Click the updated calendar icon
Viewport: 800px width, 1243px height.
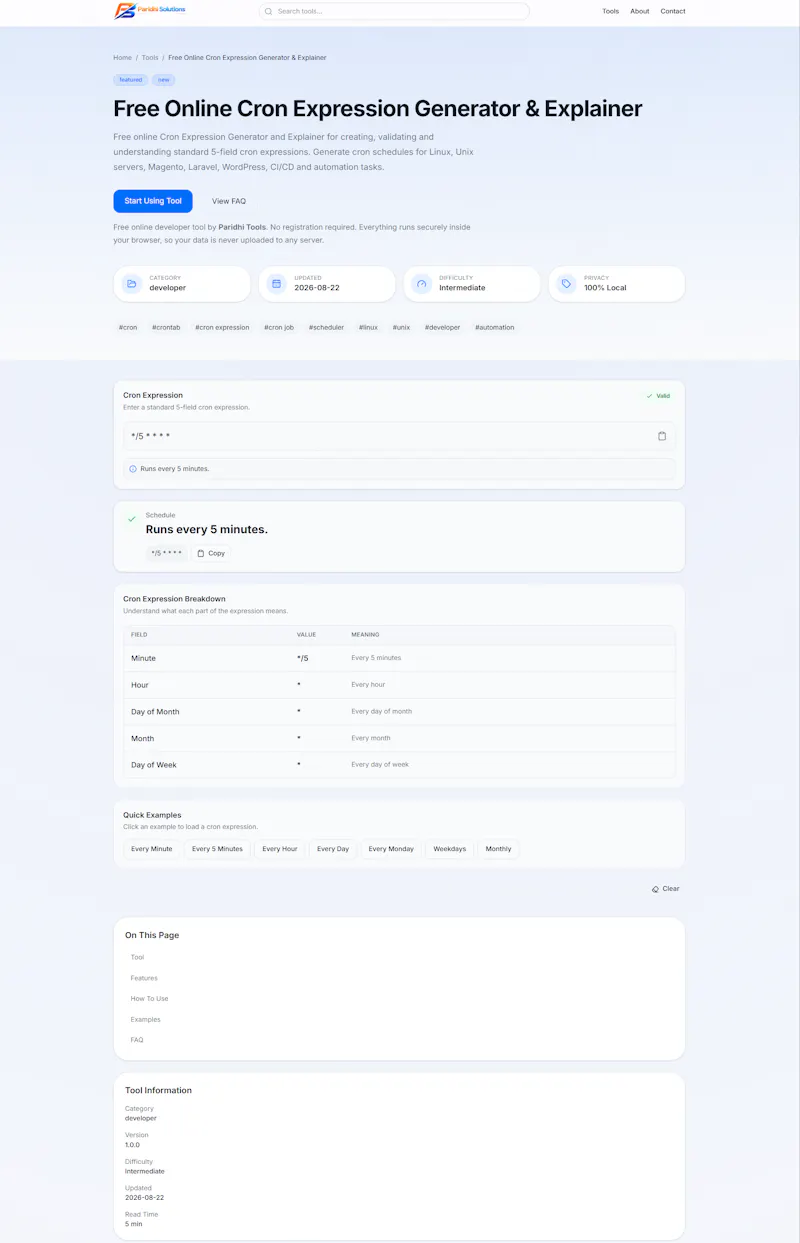(276, 284)
